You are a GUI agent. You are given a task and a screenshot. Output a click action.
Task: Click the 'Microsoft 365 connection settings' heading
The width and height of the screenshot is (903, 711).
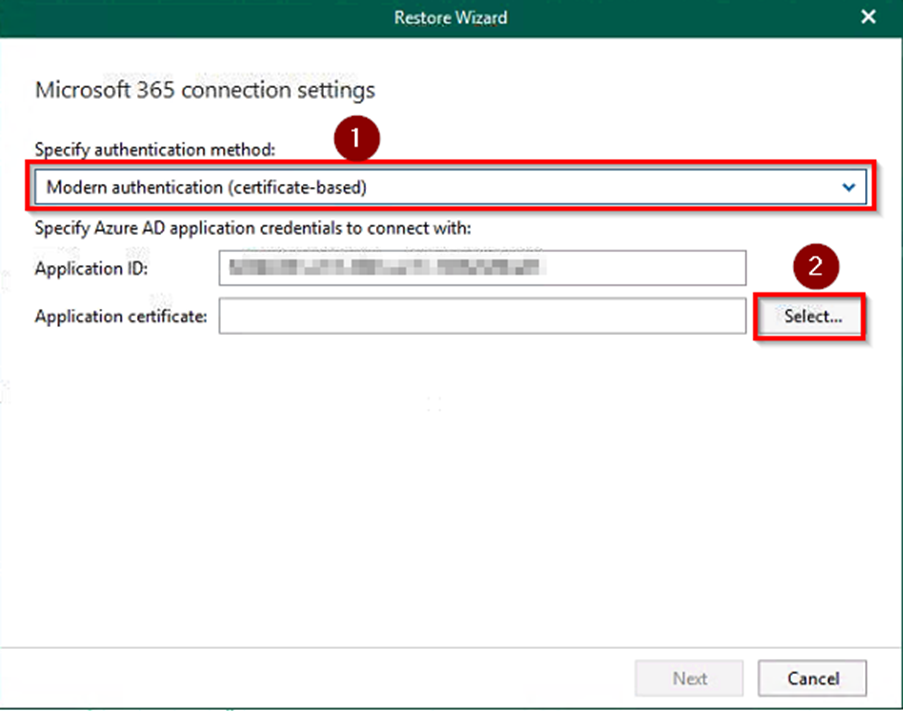(x=205, y=90)
